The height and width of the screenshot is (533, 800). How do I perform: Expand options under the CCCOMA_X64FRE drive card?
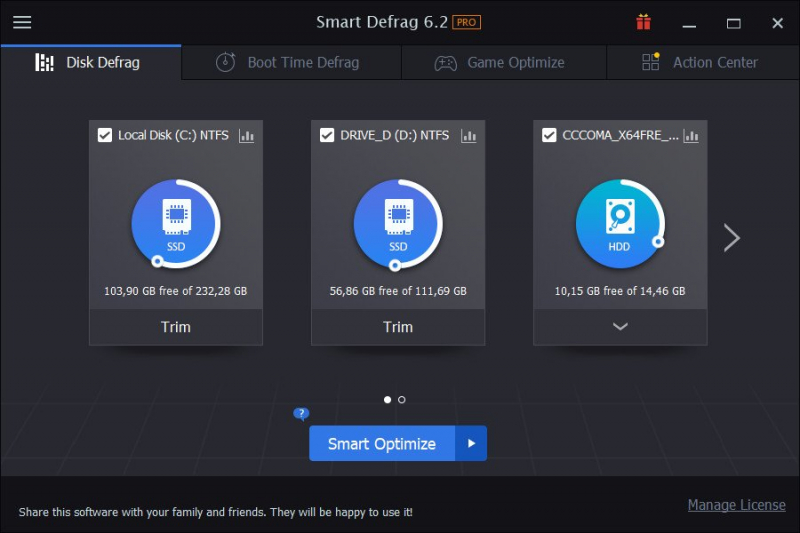(x=620, y=326)
